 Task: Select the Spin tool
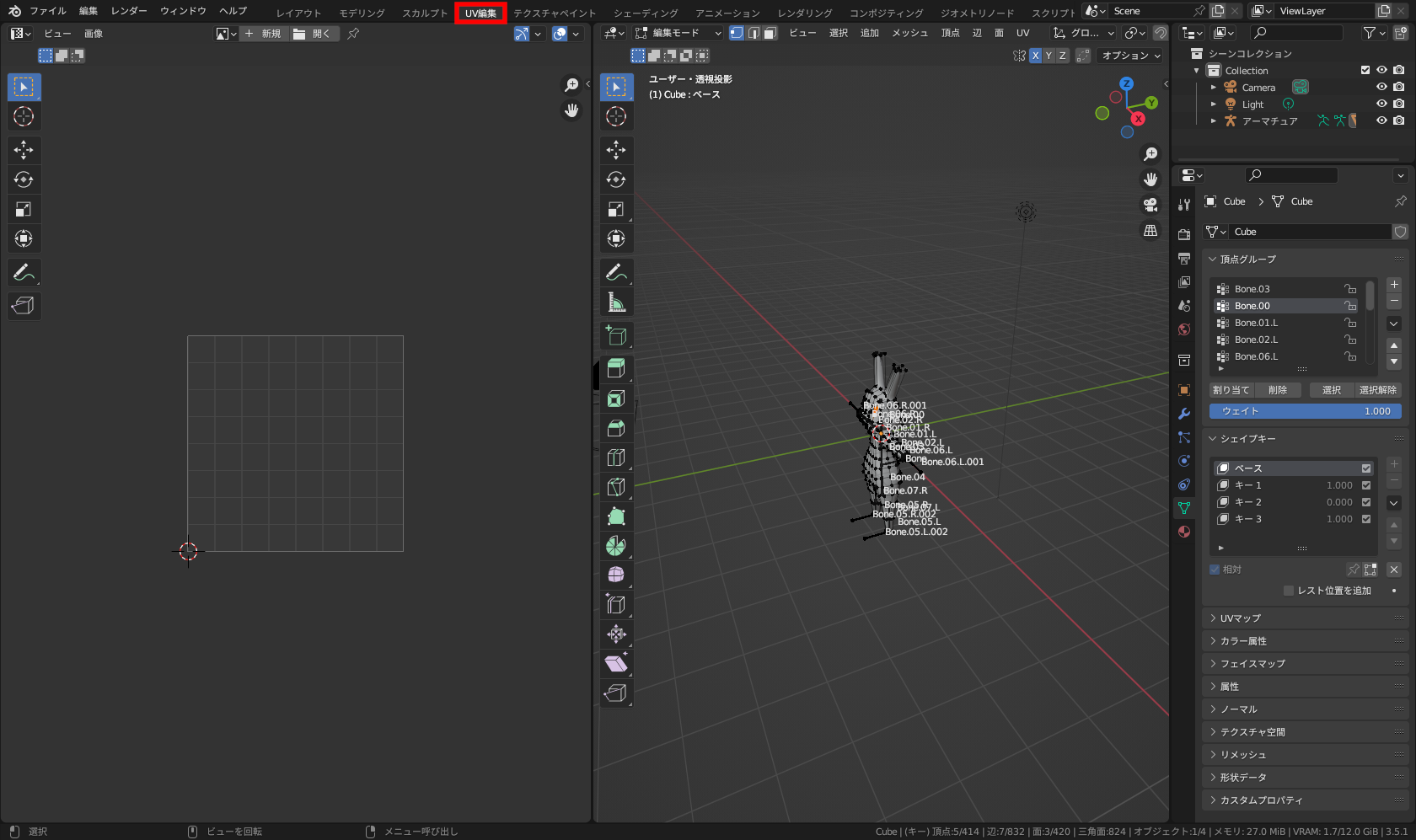[x=616, y=546]
